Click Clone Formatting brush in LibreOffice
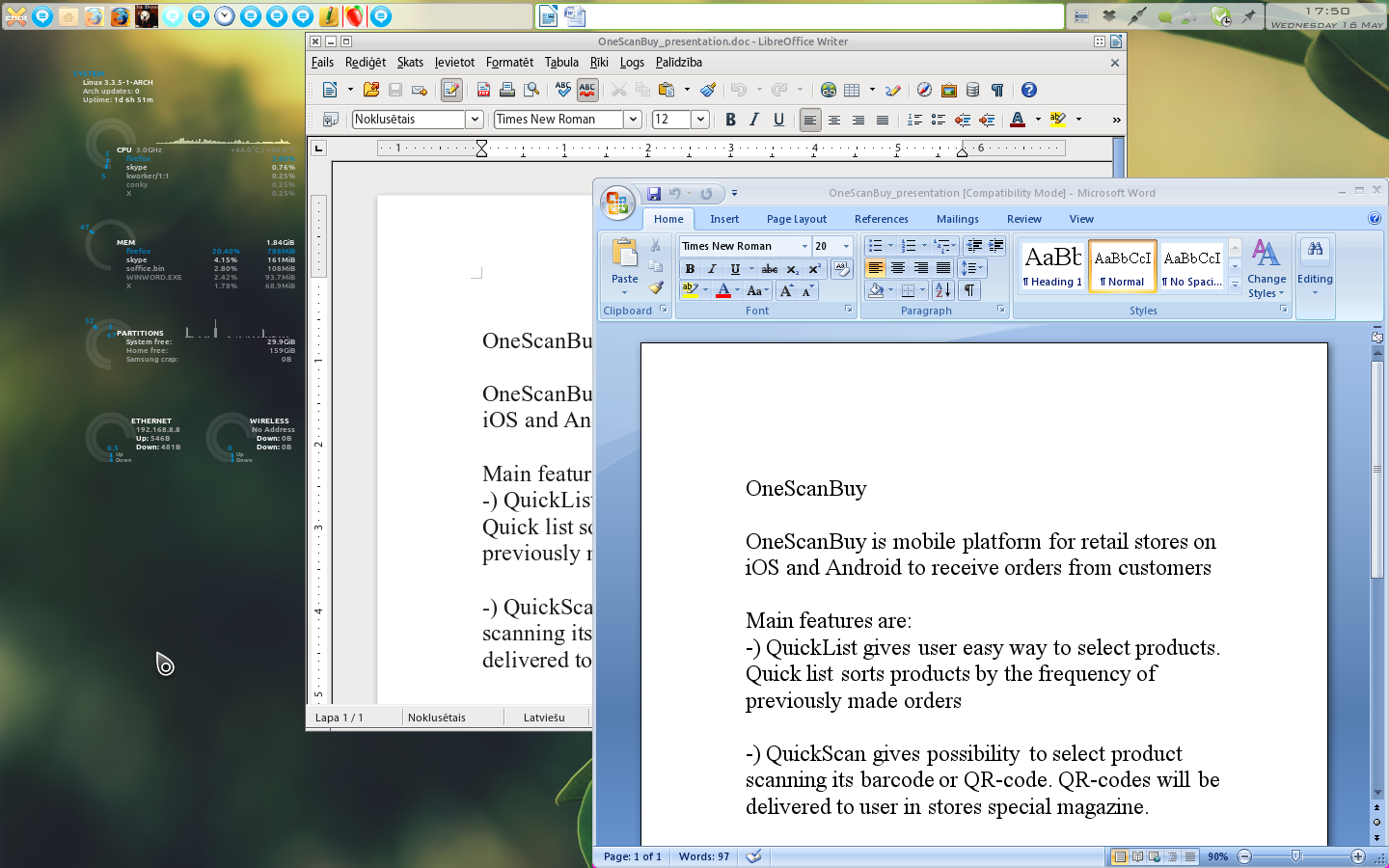This screenshot has height=868, width=1389. [x=708, y=90]
